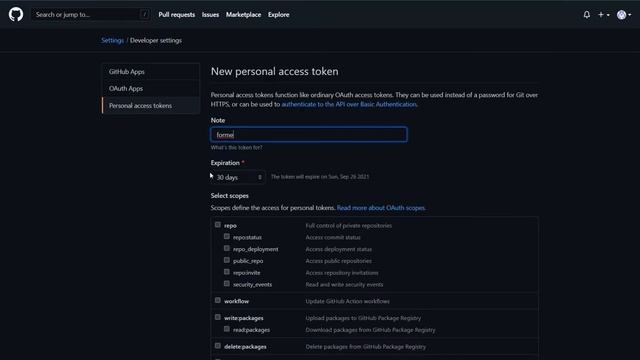Open Read more about OAuth scopes link
Screen dimensions: 640x360
[381, 208]
